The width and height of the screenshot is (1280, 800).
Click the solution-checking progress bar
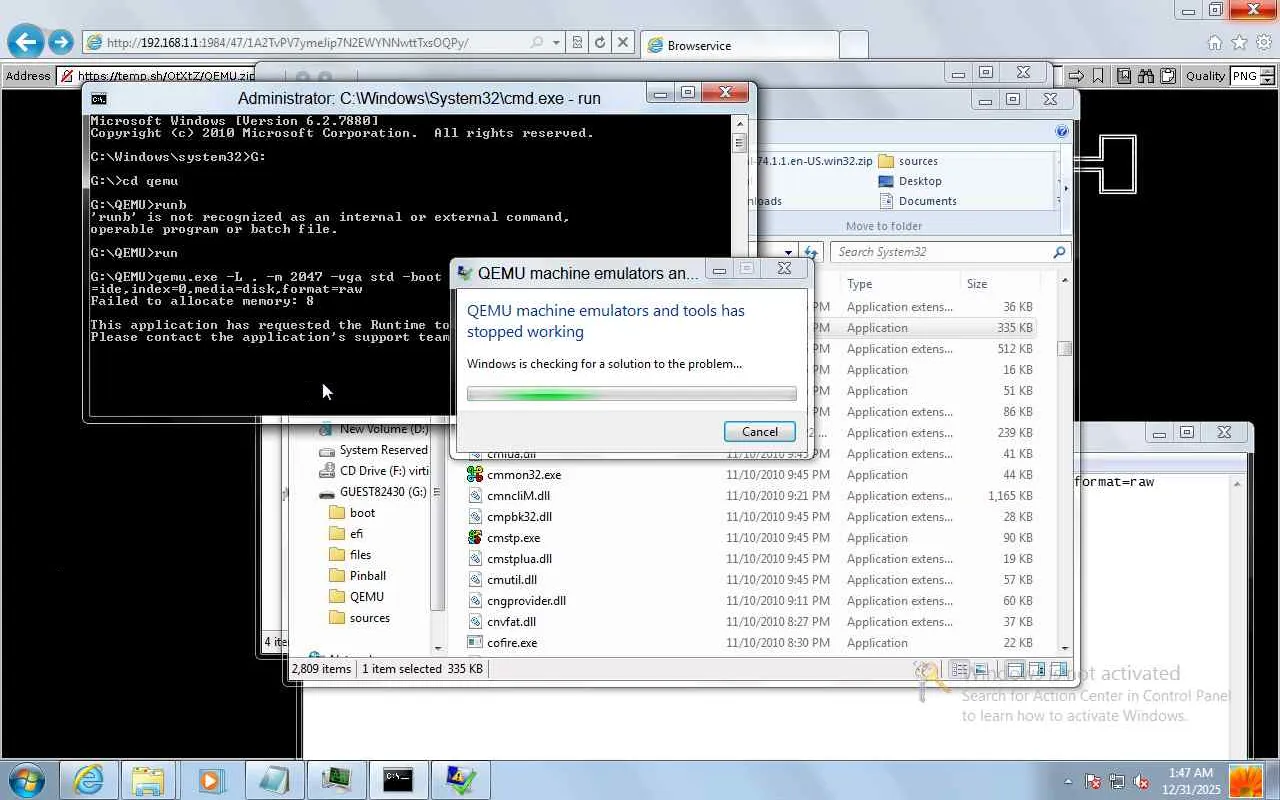(632, 394)
